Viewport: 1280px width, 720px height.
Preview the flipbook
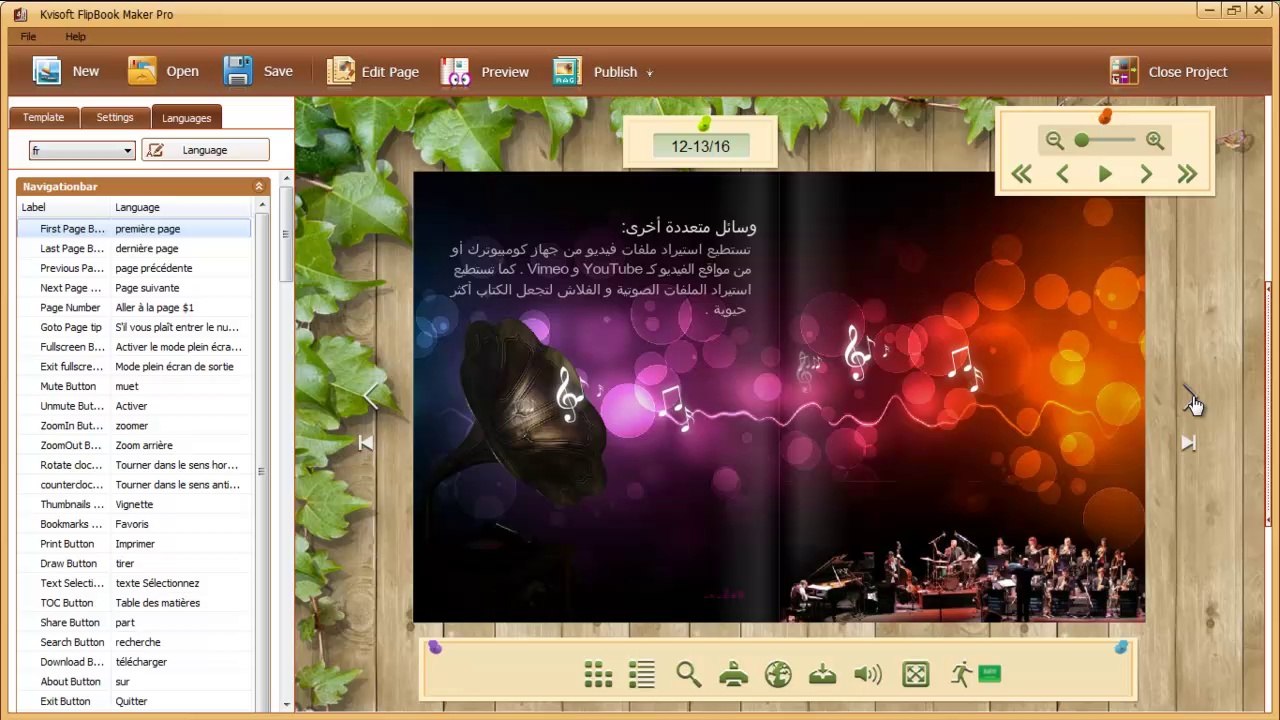pyautogui.click(x=485, y=71)
